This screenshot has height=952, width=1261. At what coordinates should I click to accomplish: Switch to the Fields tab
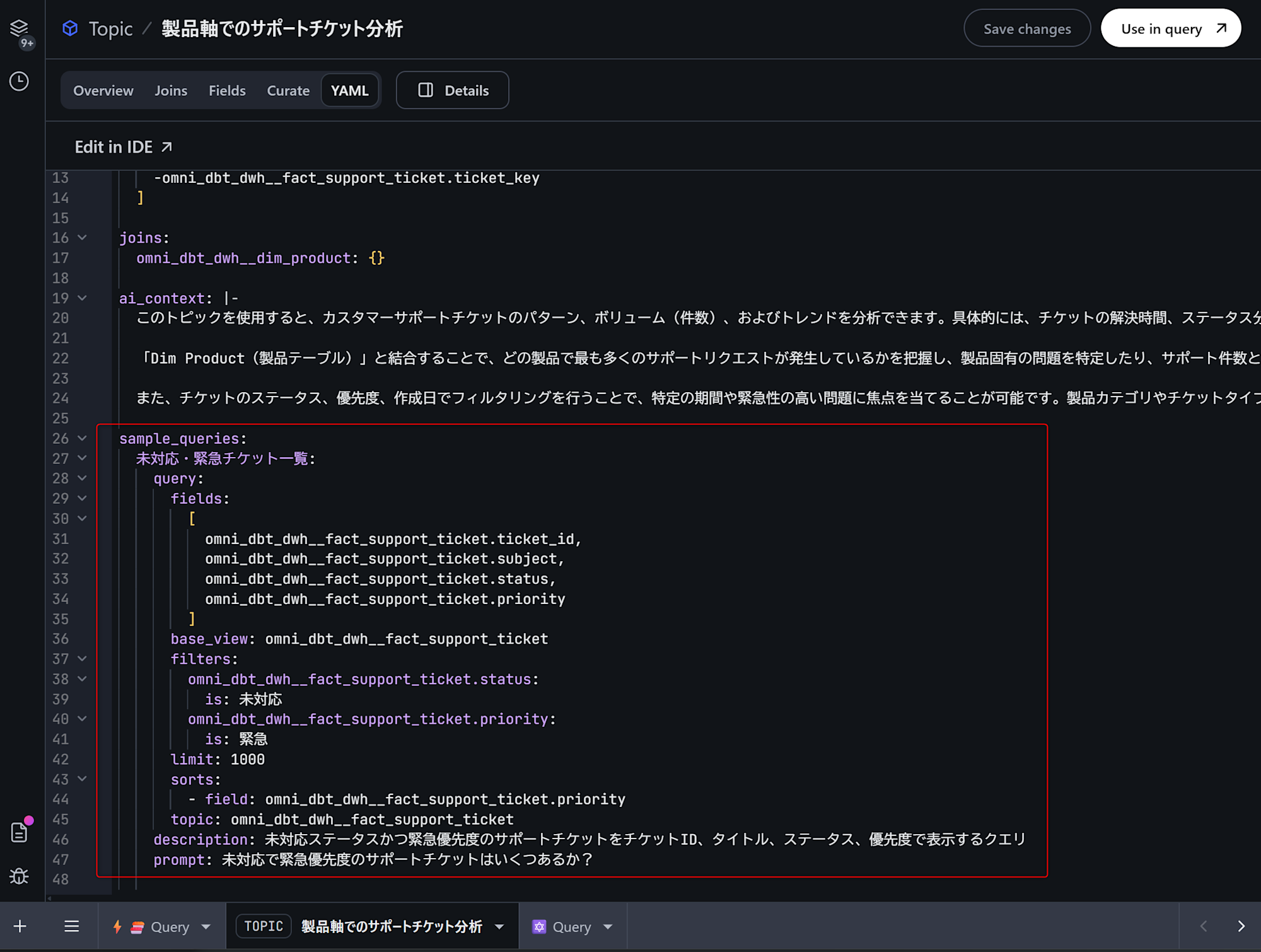tap(227, 91)
